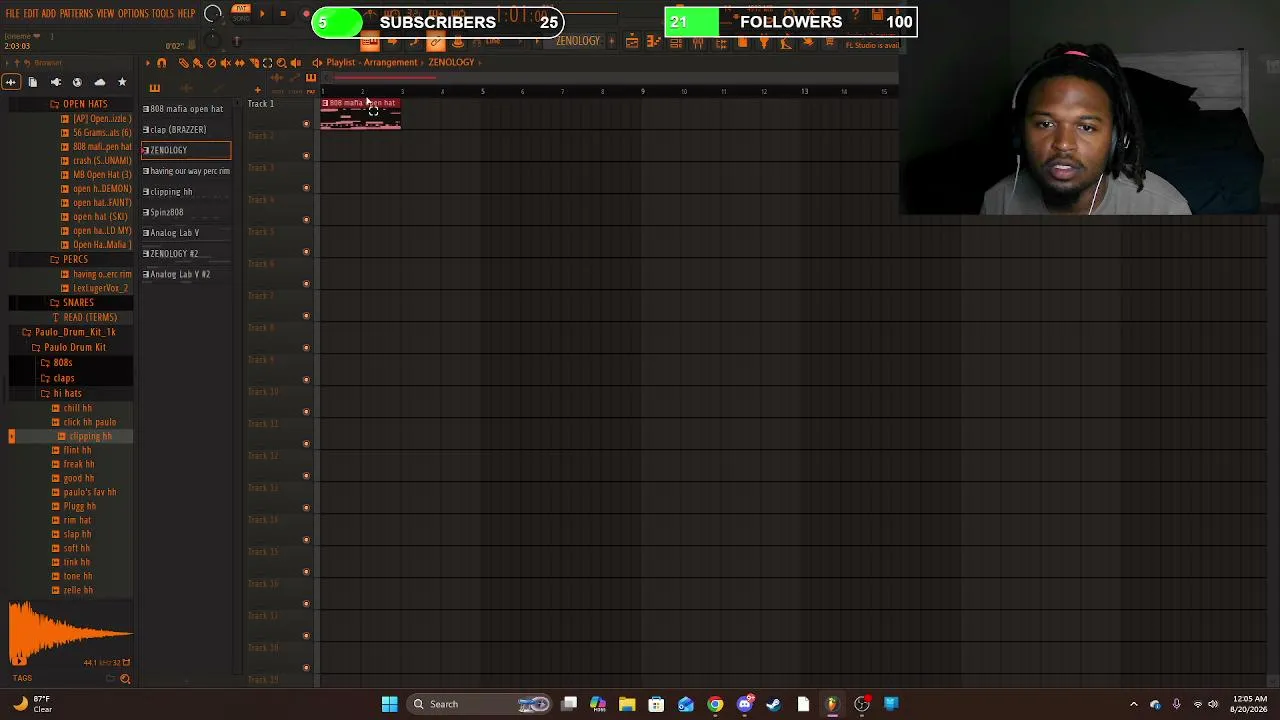The image size is (1280, 720).
Task: Expand the SNARES folder
Action: pyautogui.click(x=78, y=302)
